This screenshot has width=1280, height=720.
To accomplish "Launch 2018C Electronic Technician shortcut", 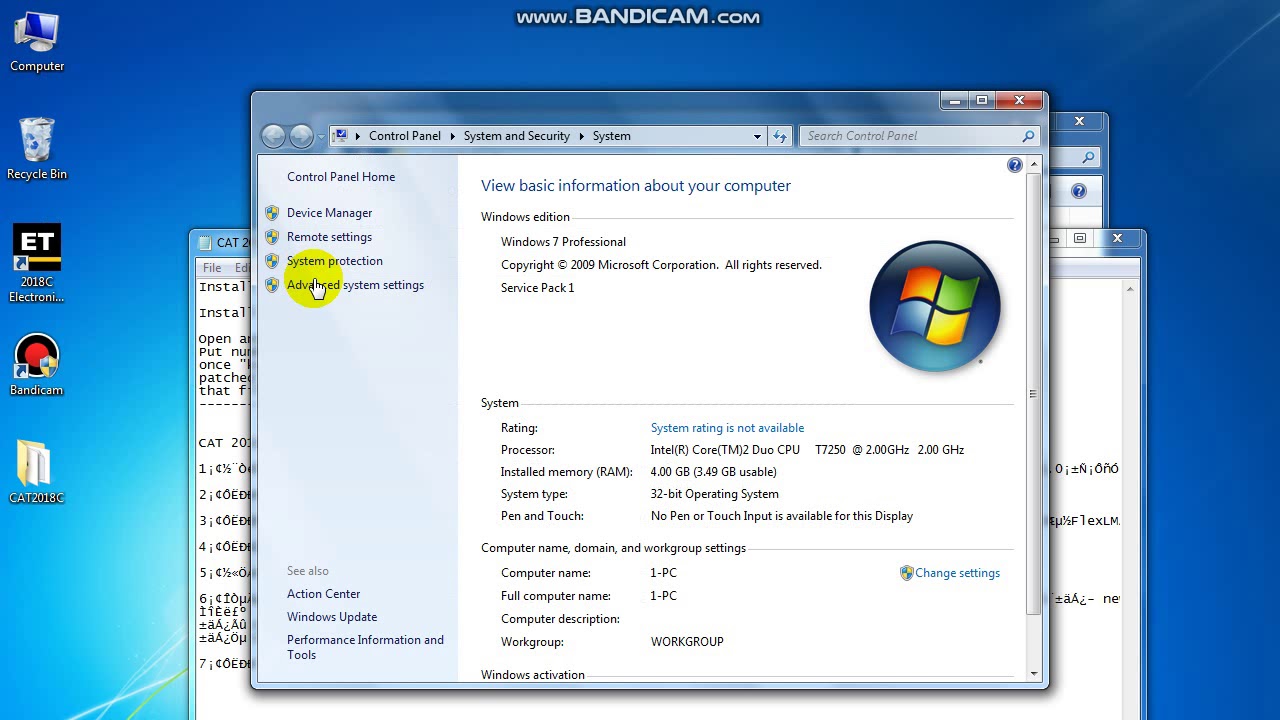I will pos(37,263).
